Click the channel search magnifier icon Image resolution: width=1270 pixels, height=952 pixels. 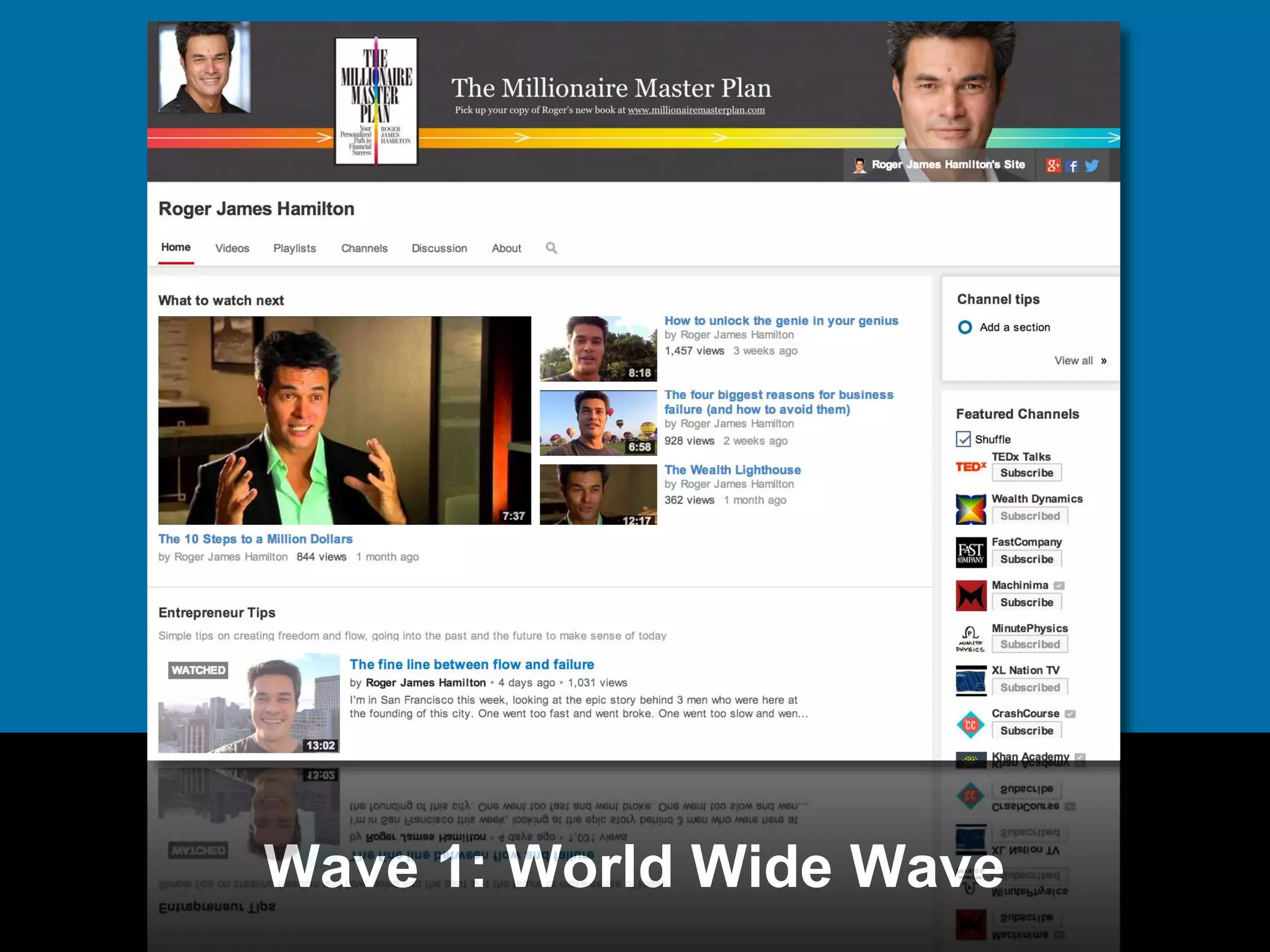(551, 248)
